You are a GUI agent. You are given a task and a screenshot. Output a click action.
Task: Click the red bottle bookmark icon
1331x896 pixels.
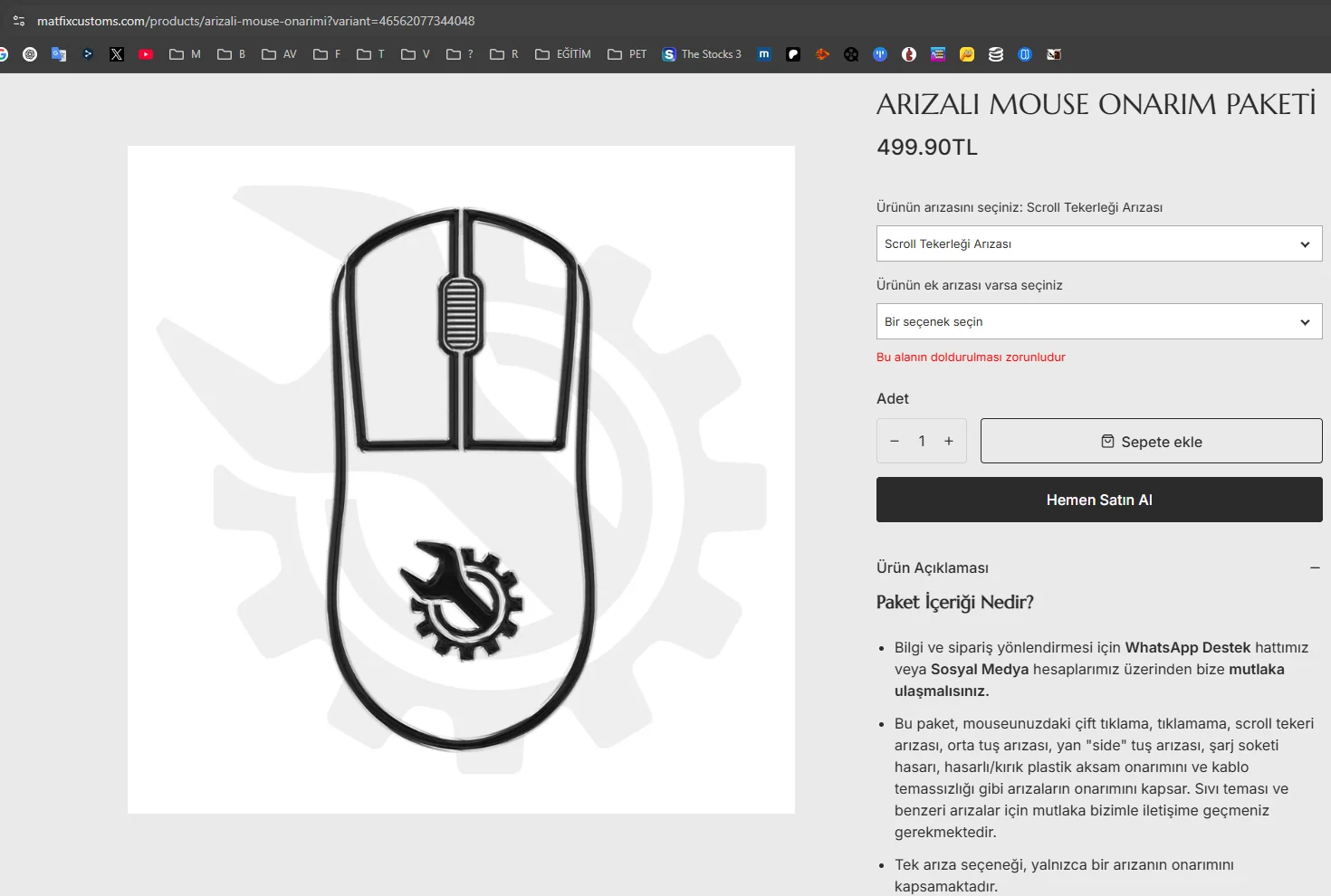point(909,54)
